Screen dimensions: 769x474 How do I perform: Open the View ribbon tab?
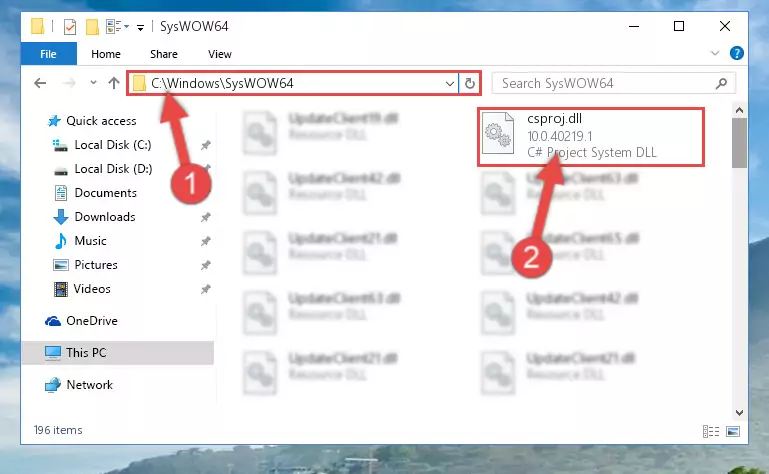(220, 54)
